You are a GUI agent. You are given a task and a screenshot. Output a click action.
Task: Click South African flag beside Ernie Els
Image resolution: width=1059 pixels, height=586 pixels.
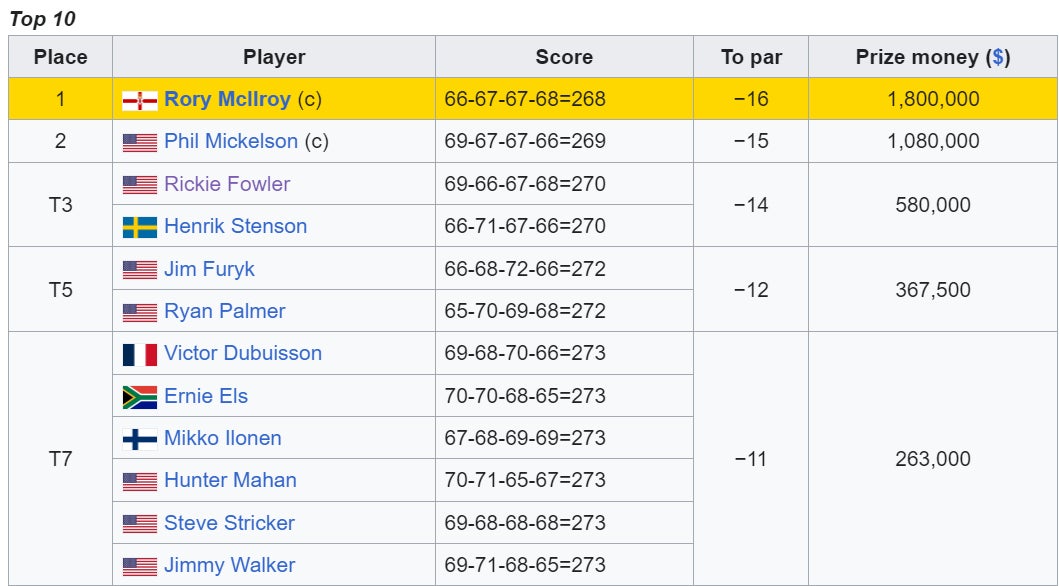139,397
